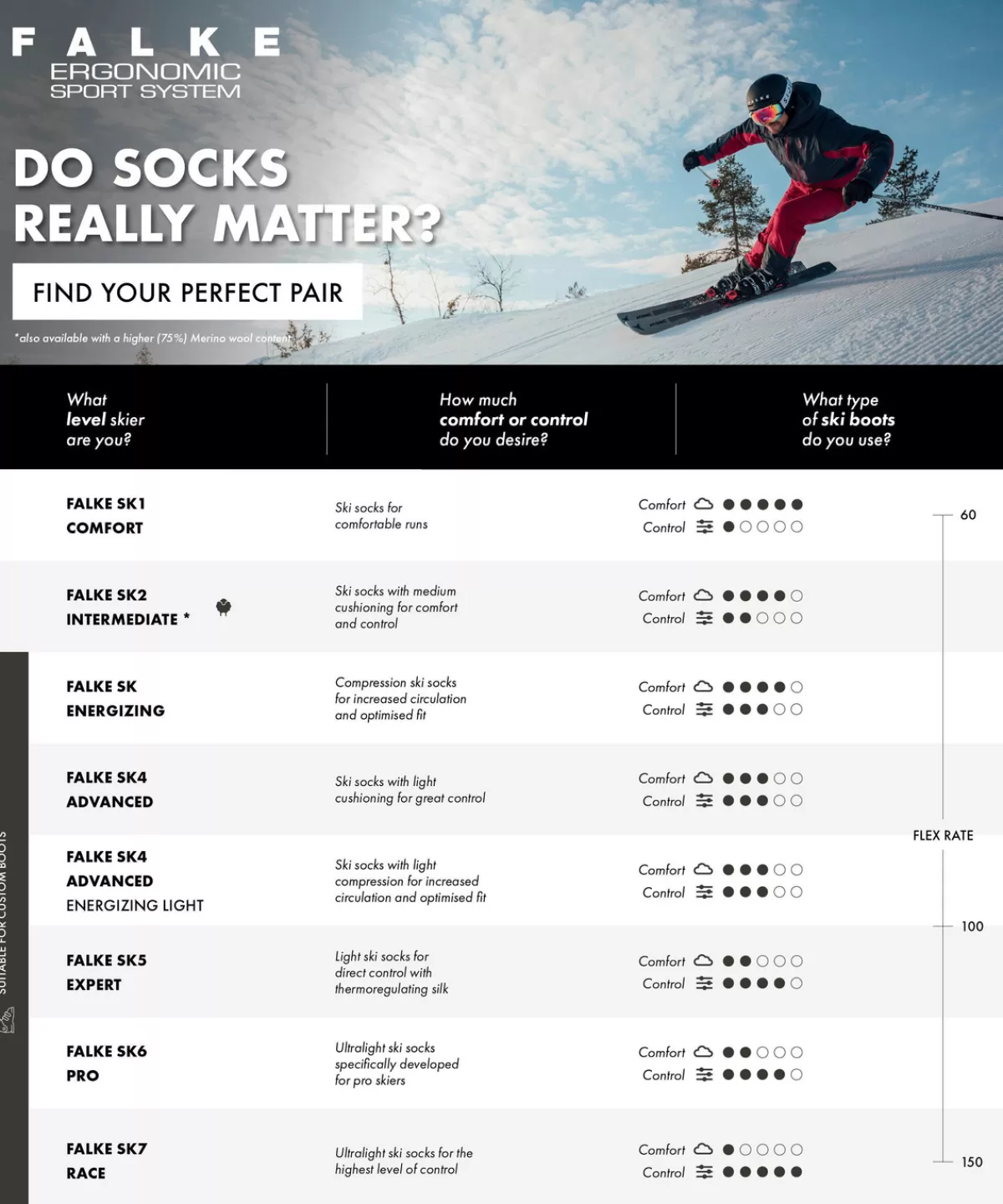
Task: Click the comfort cloud icon for SK5 Expert
Action: point(704,961)
